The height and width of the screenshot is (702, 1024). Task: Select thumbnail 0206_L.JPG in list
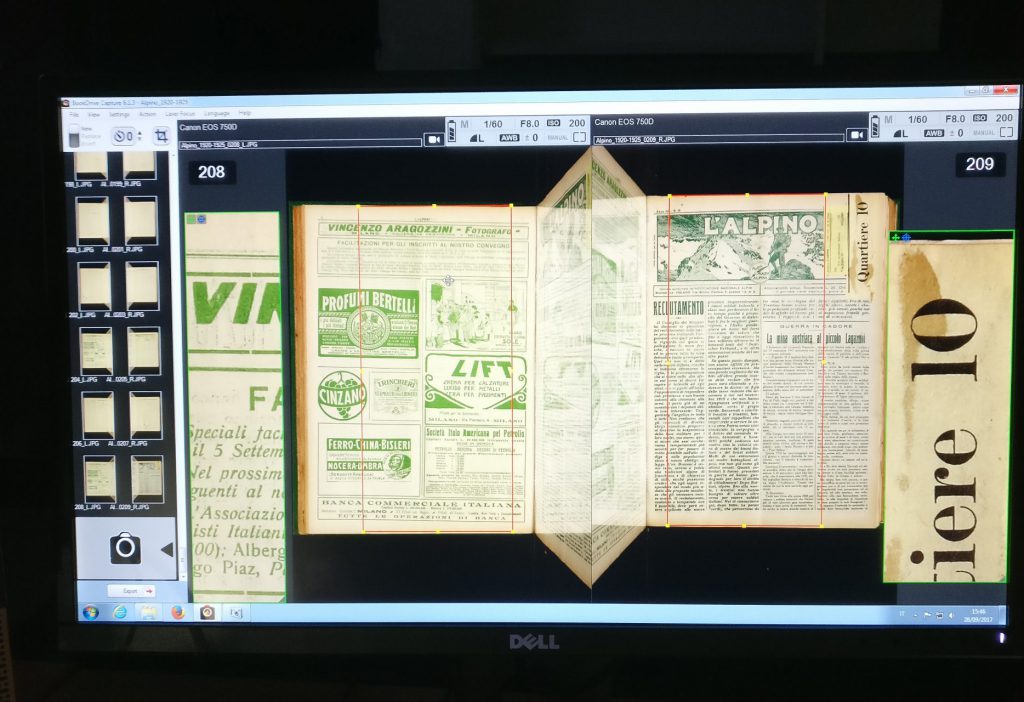tap(98, 415)
